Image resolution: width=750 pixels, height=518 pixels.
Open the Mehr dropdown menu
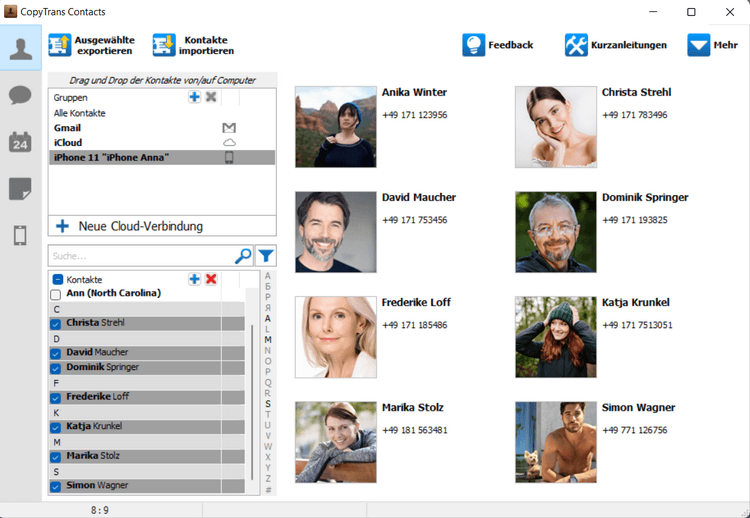click(x=712, y=45)
